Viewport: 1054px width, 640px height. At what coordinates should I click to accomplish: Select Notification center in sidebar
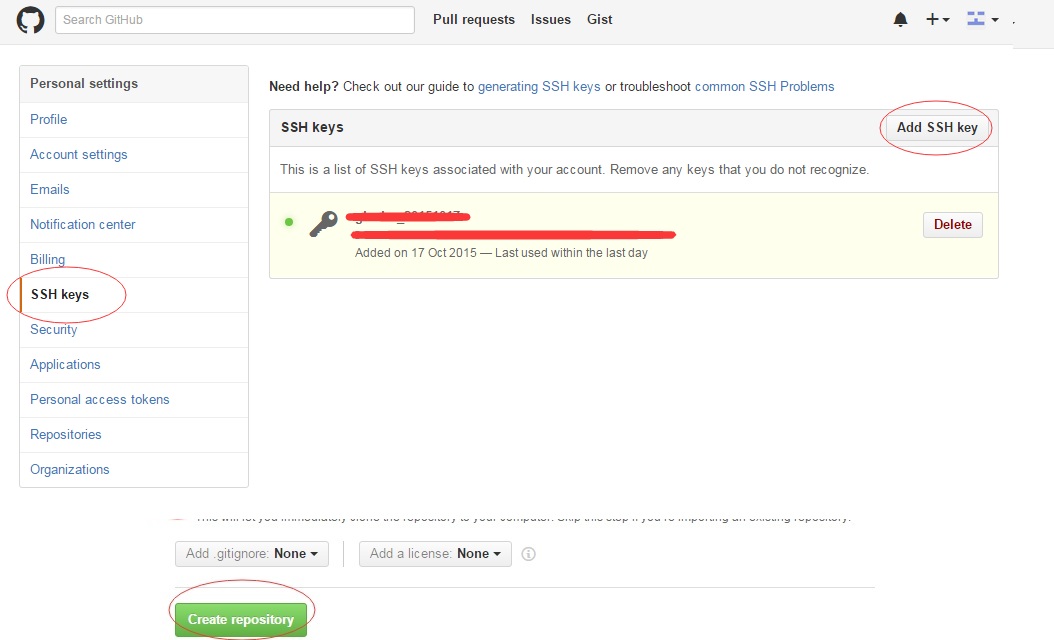coord(134,225)
